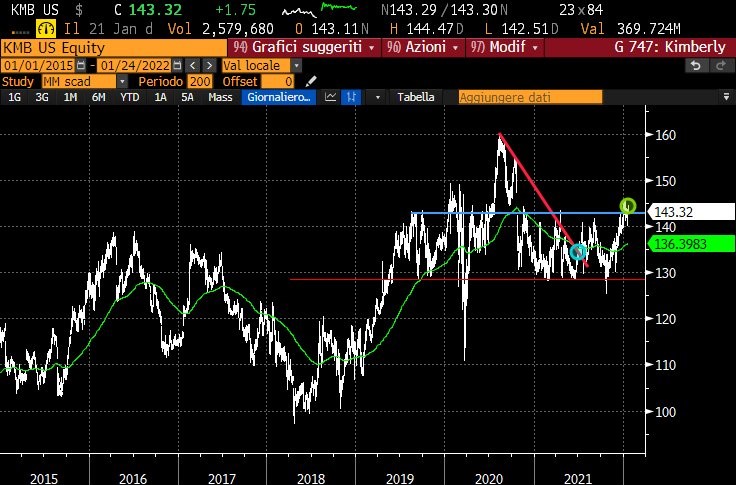736x485 pixels.
Task: Click 100 price axis label
Action: (666, 412)
